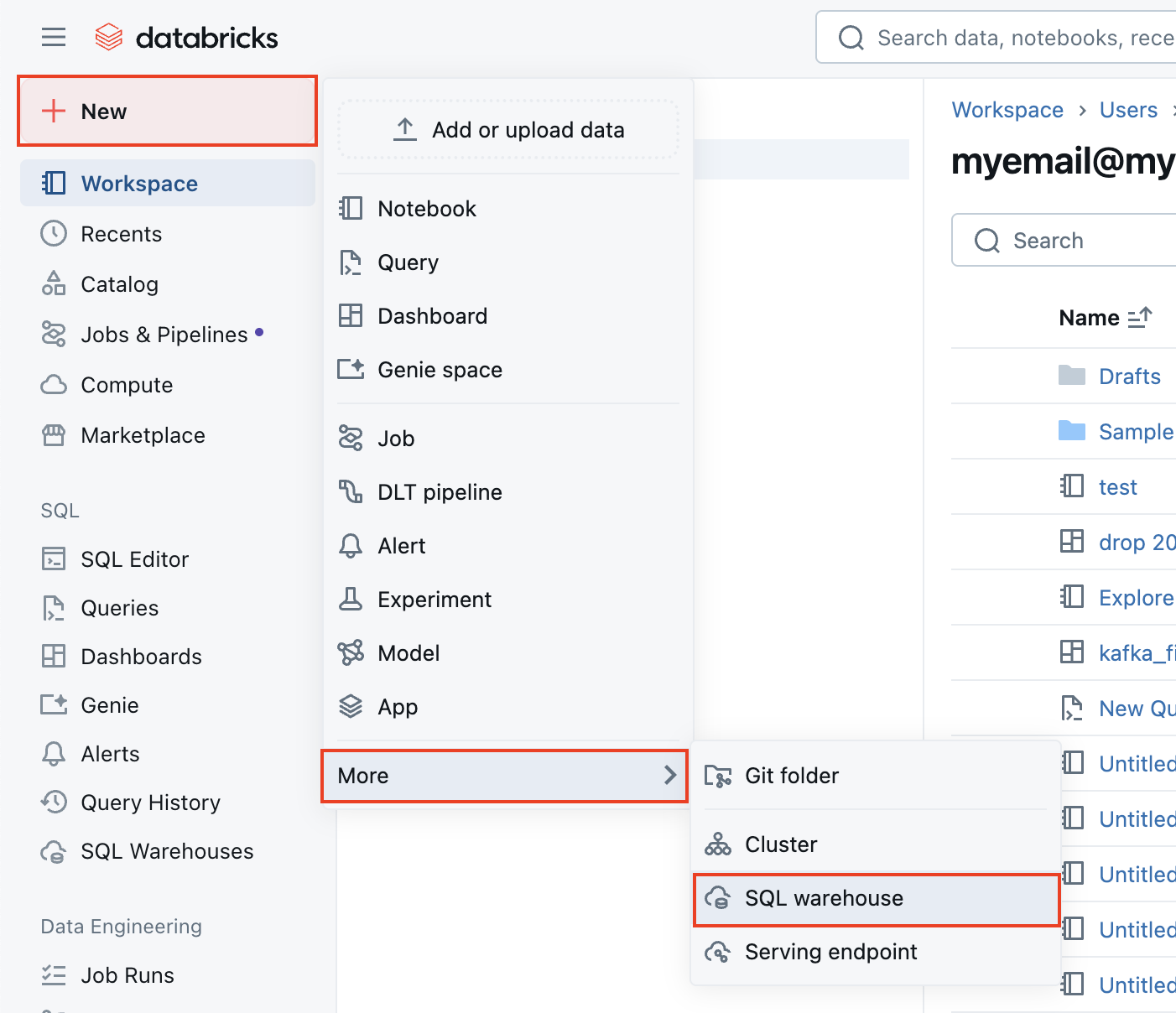This screenshot has width=1176, height=1013.
Task: Open Jobs & Pipelines sidebar item
Action: [x=164, y=335]
